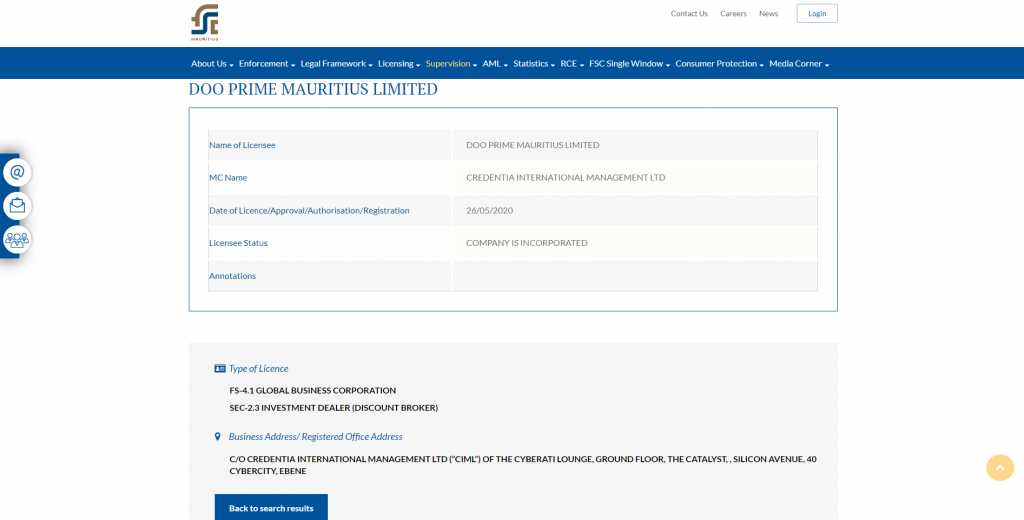Image resolution: width=1024 pixels, height=520 pixels.
Task: Click the Type of Licence card icon
Action: (x=220, y=369)
